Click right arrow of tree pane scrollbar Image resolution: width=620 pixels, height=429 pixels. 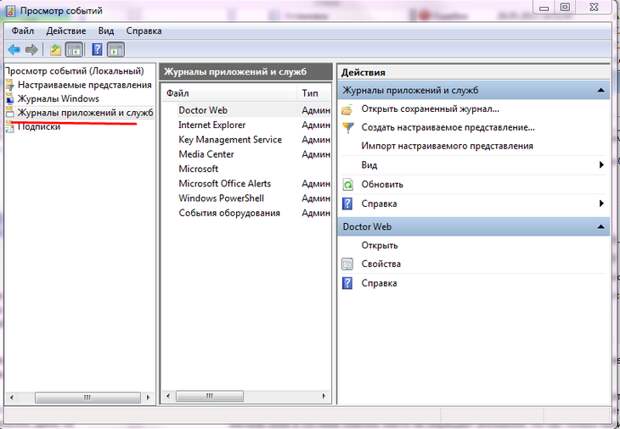point(148,397)
